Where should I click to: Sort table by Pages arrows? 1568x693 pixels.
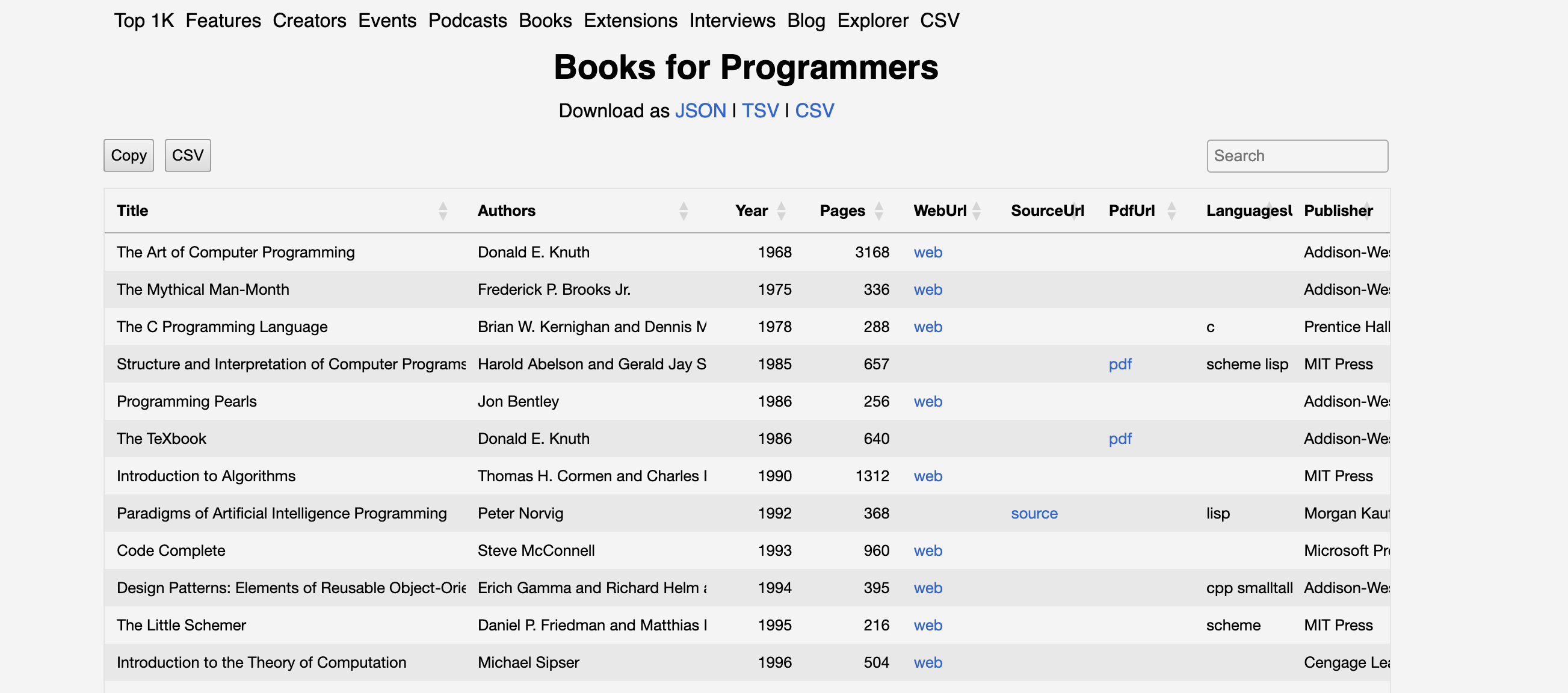pyautogui.click(x=878, y=211)
